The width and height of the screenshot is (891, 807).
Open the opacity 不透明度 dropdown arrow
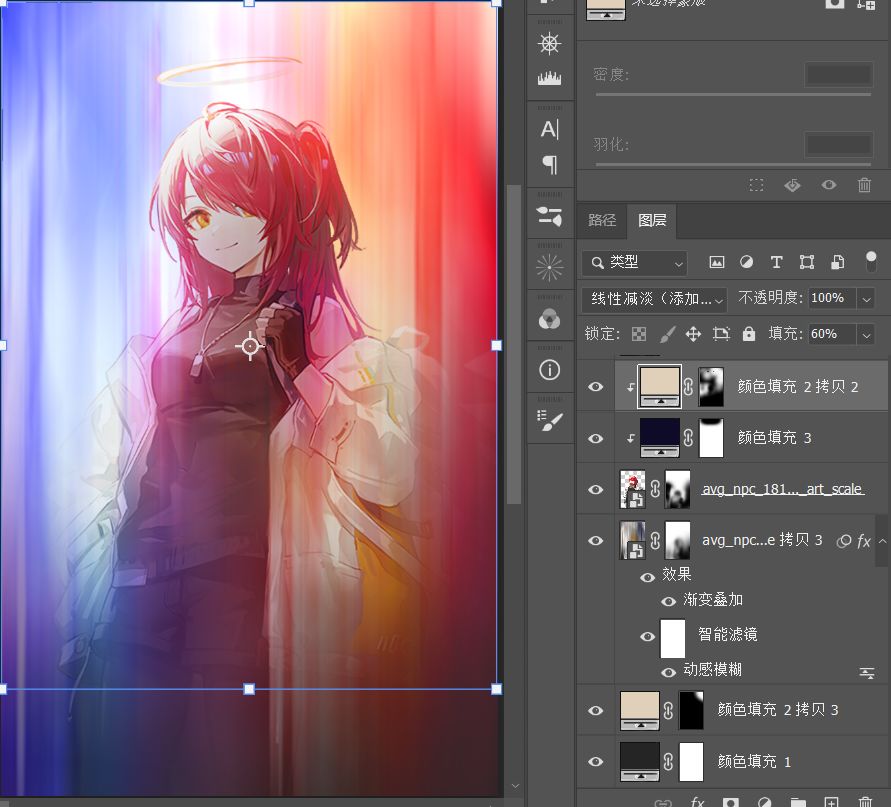tap(865, 298)
